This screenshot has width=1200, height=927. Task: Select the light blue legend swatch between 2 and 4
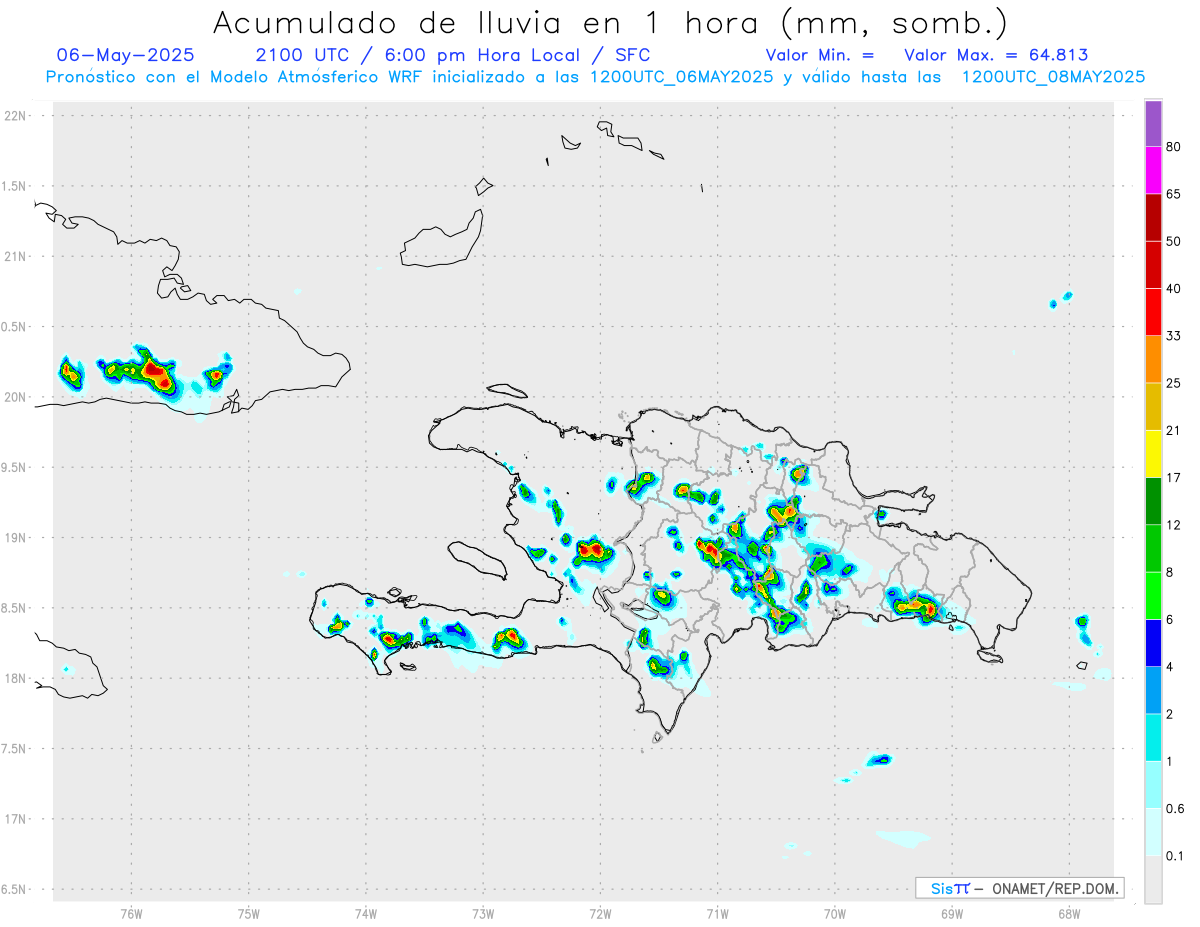point(1153,691)
